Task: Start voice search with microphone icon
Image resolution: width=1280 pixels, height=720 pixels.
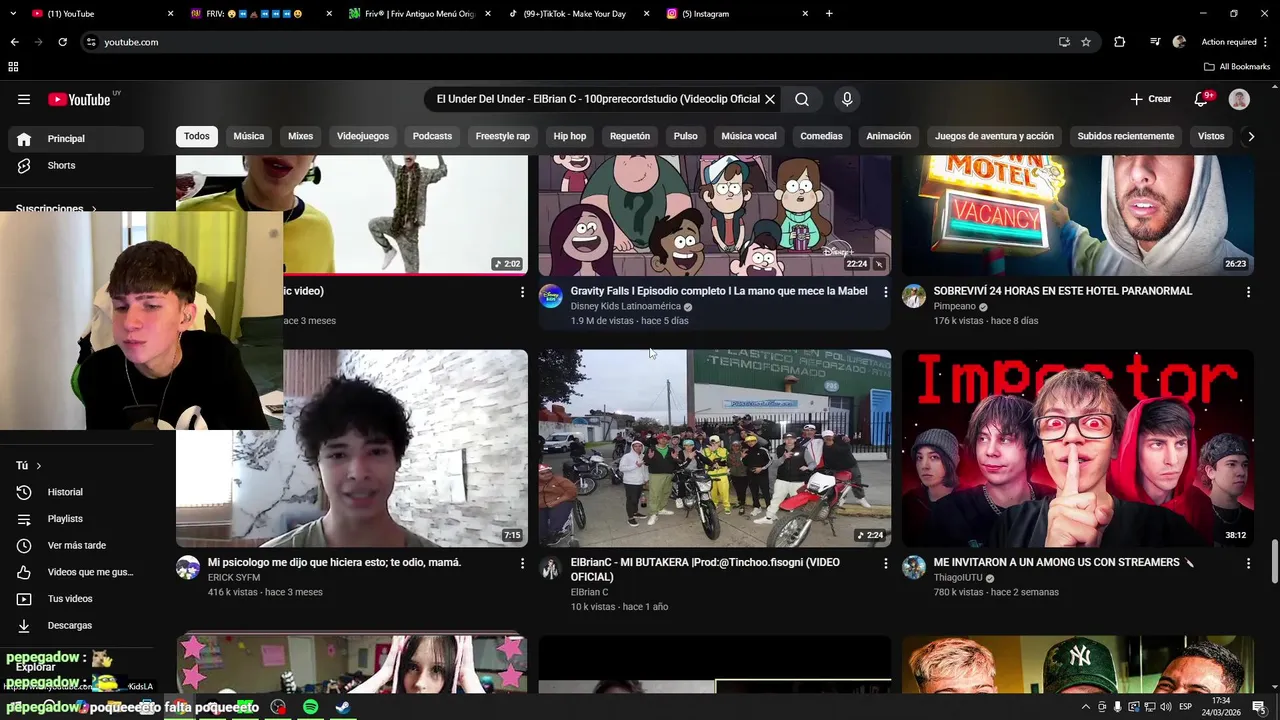Action: click(847, 99)
